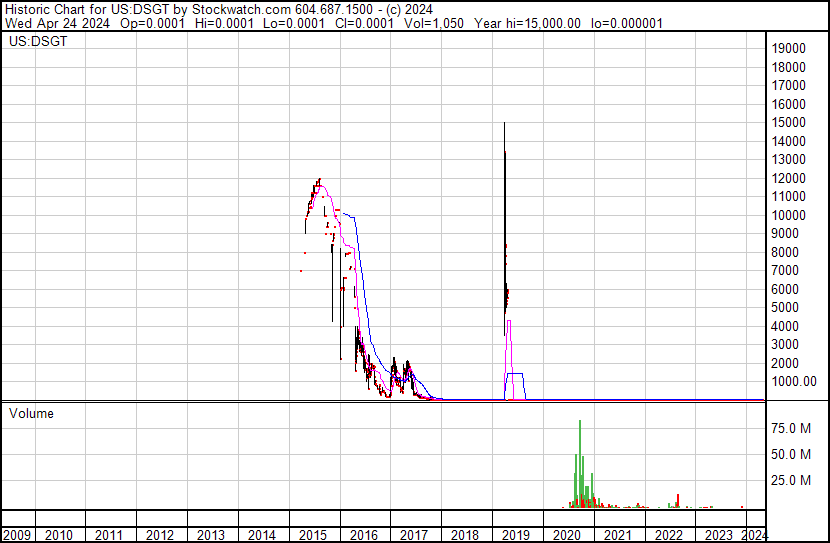Select the 2019 year label on axis
Viewport: 830px width, 543px height.
coord(516,535)
